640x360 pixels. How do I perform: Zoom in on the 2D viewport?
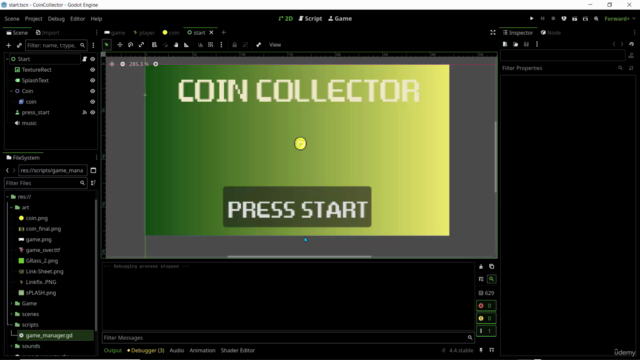pos(156,64)
